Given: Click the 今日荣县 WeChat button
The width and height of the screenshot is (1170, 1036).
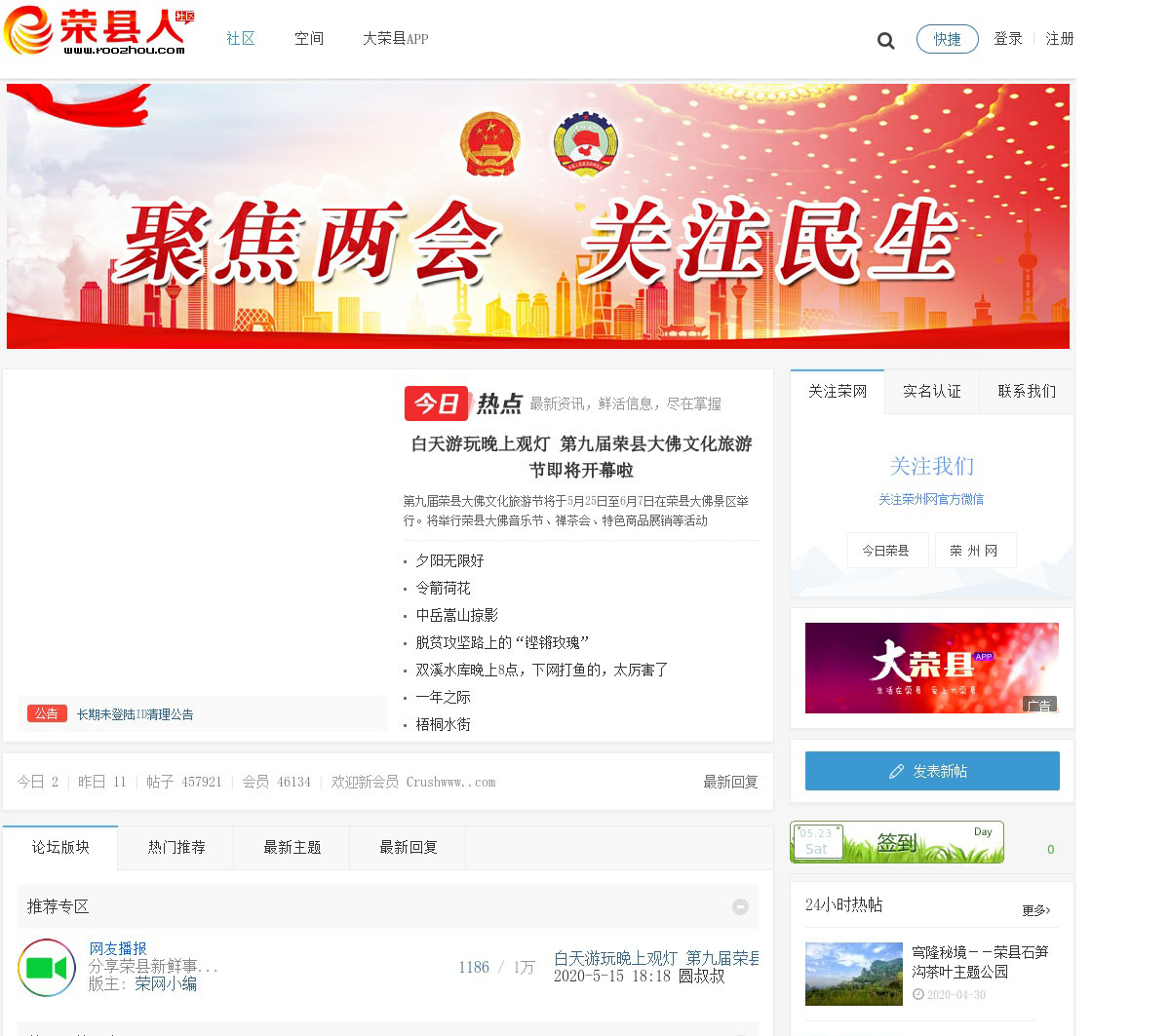Looking at the screenshot, I should [885, 551].
